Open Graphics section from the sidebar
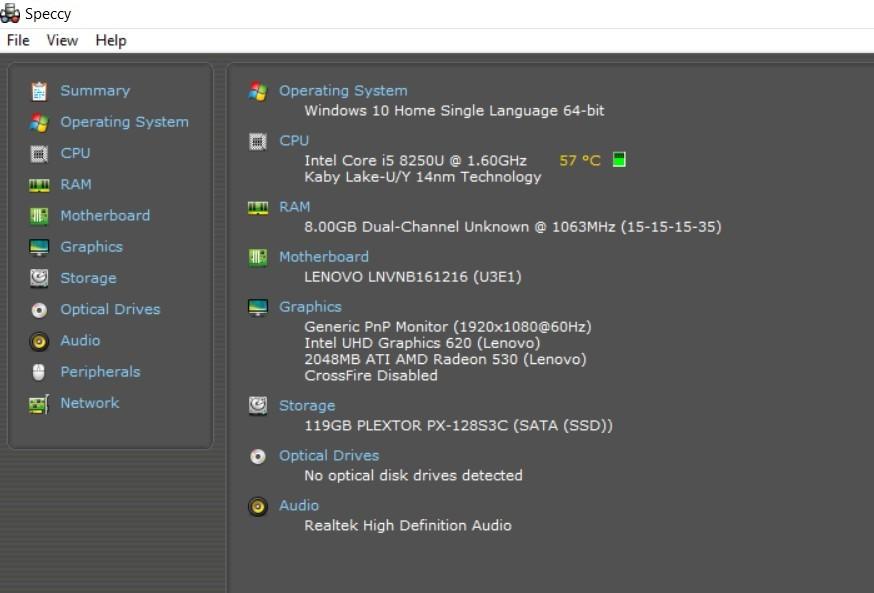Viewport: 874px width, 593px height. [91, 247]
